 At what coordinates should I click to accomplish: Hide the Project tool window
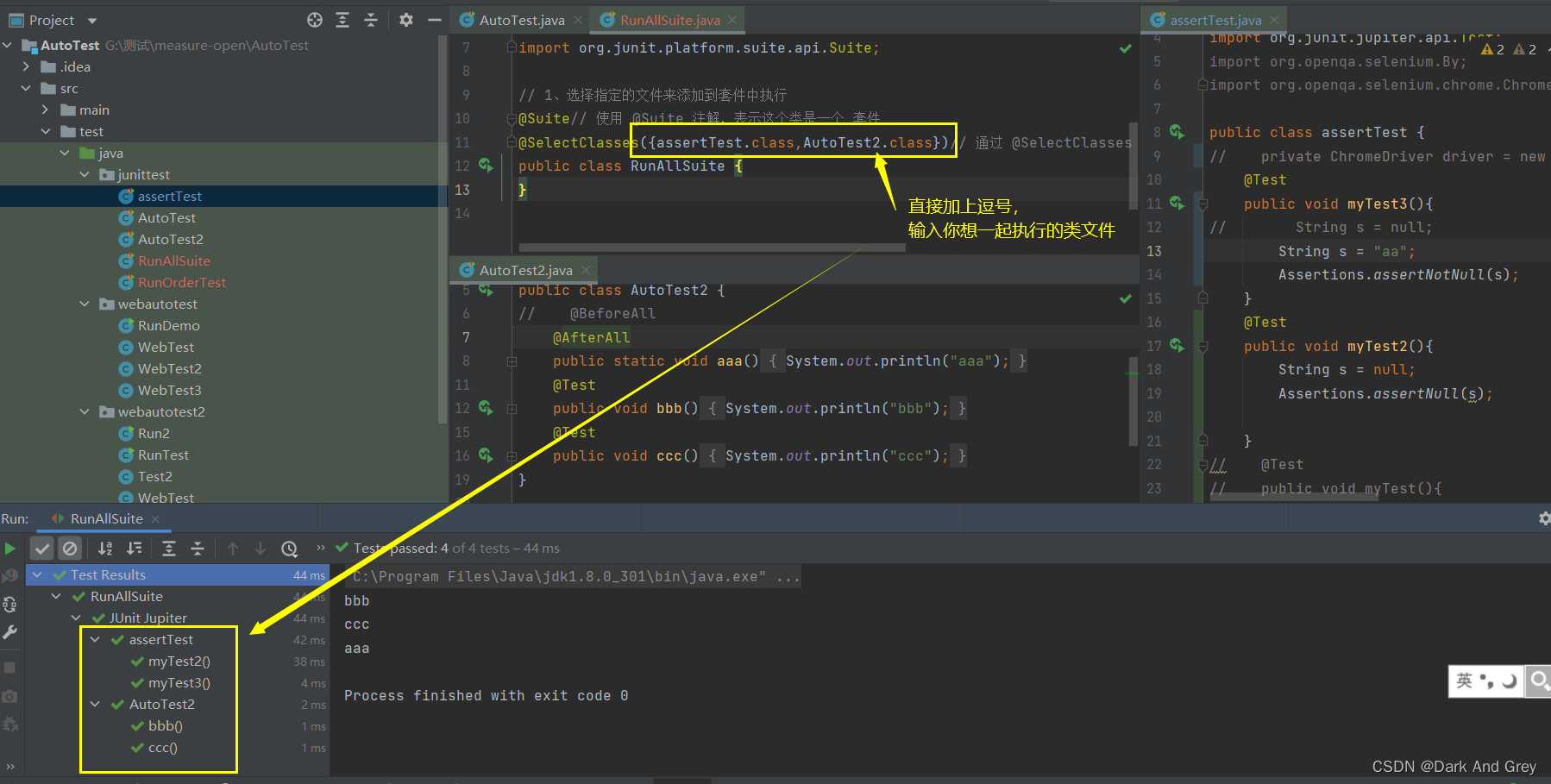point(435,20)
